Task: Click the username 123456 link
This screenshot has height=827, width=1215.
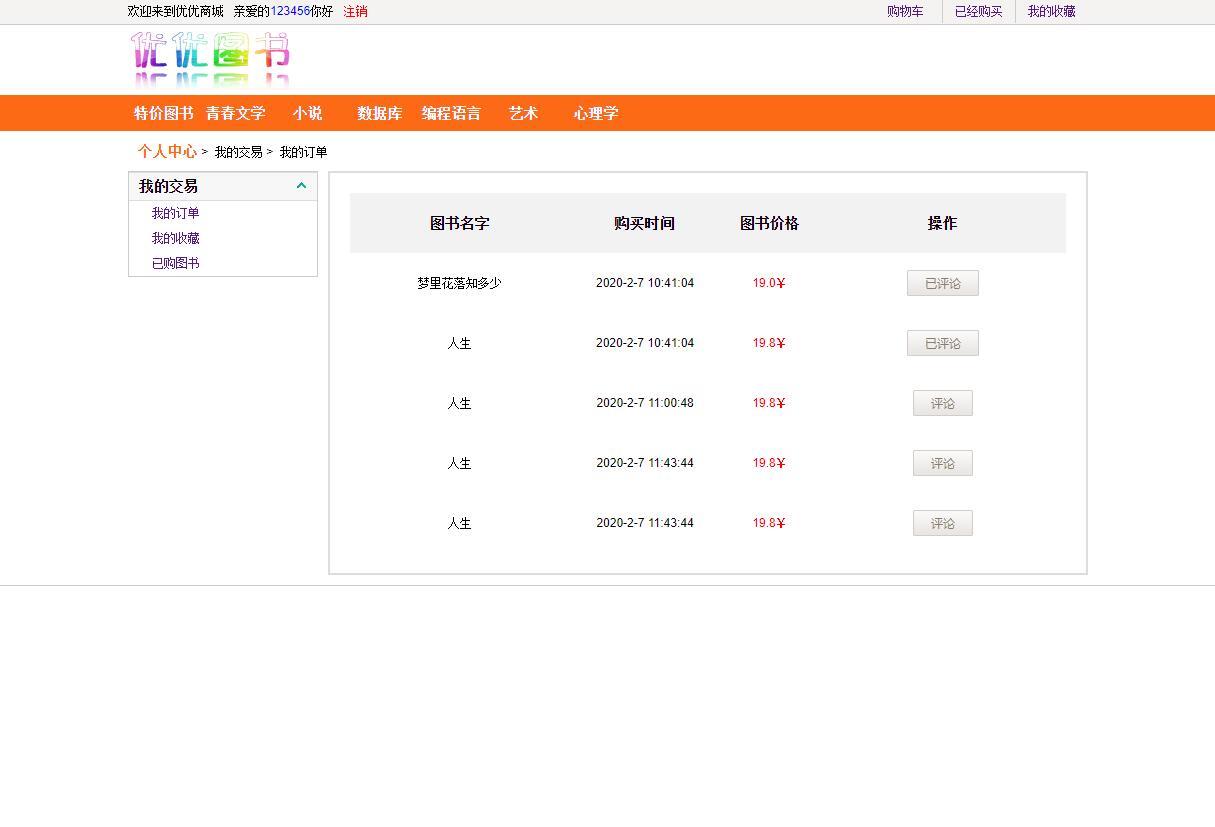Action: [x=289, y=10]
